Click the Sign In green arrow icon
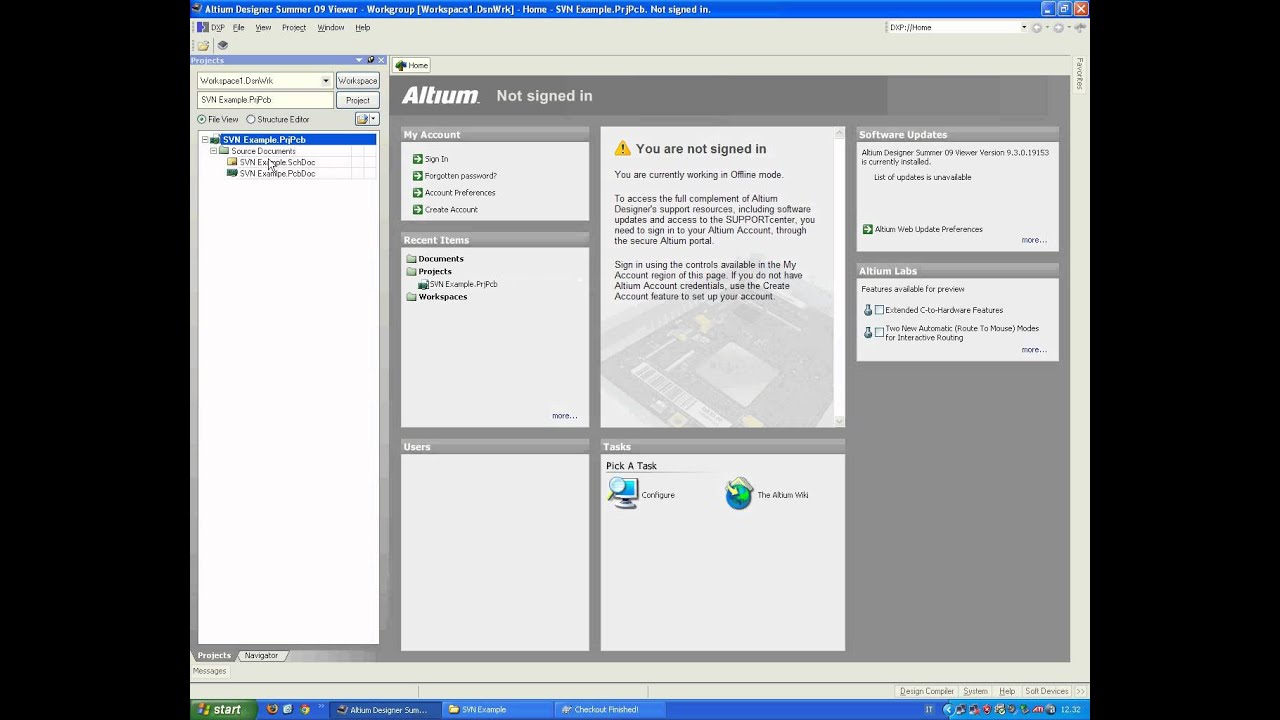This screenshot has height=720, width=1280. click(x=418, y=159)
